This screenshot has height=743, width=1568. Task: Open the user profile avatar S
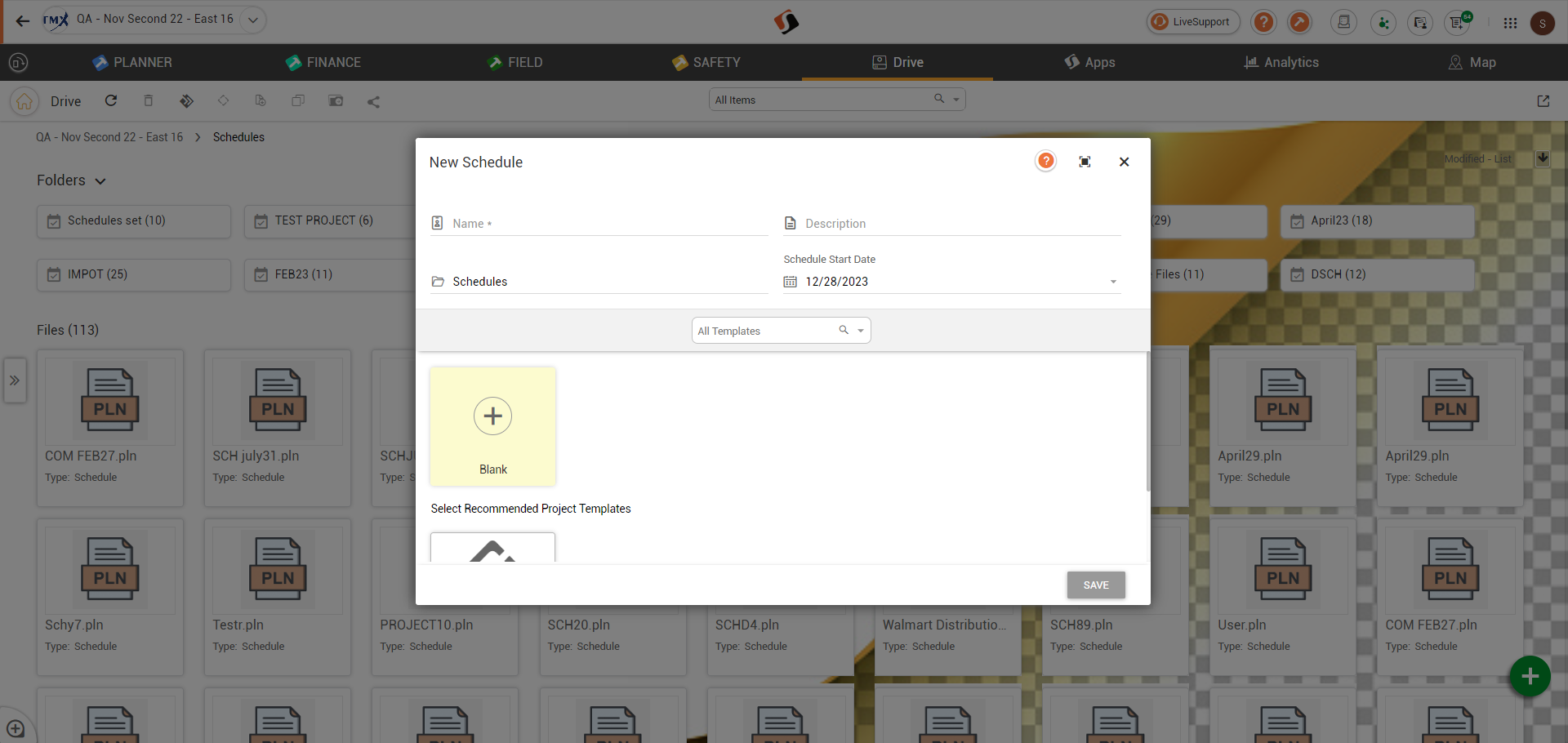1542,23
